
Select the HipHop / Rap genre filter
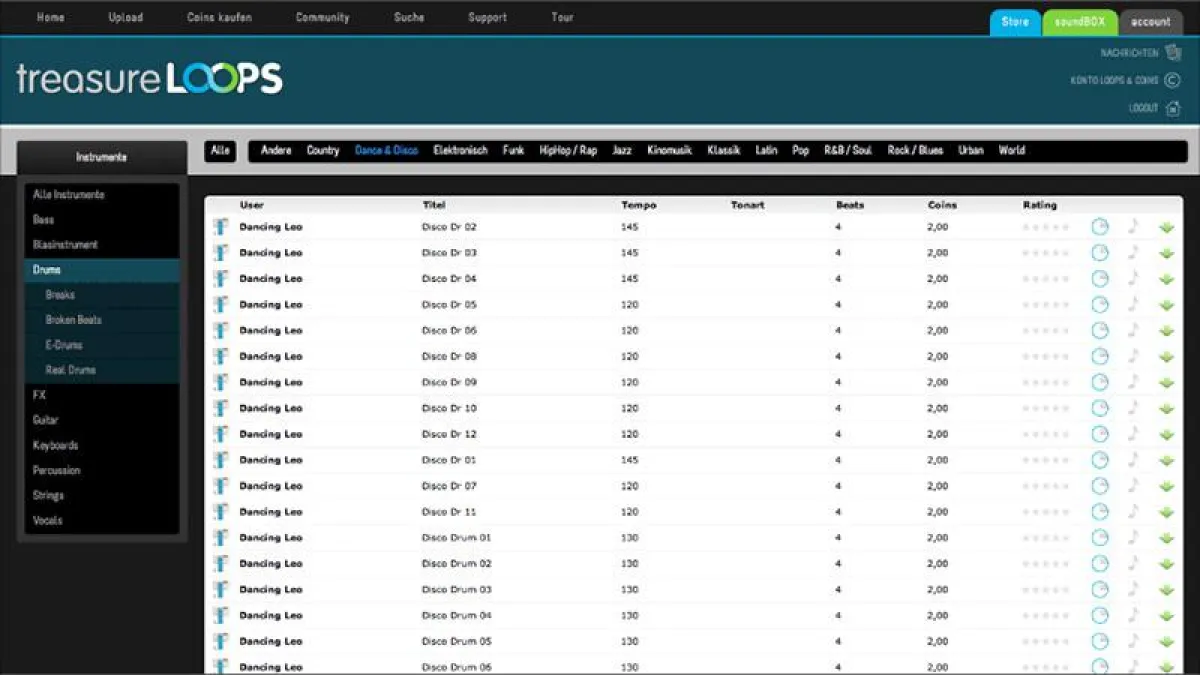[x=568, y=151]
